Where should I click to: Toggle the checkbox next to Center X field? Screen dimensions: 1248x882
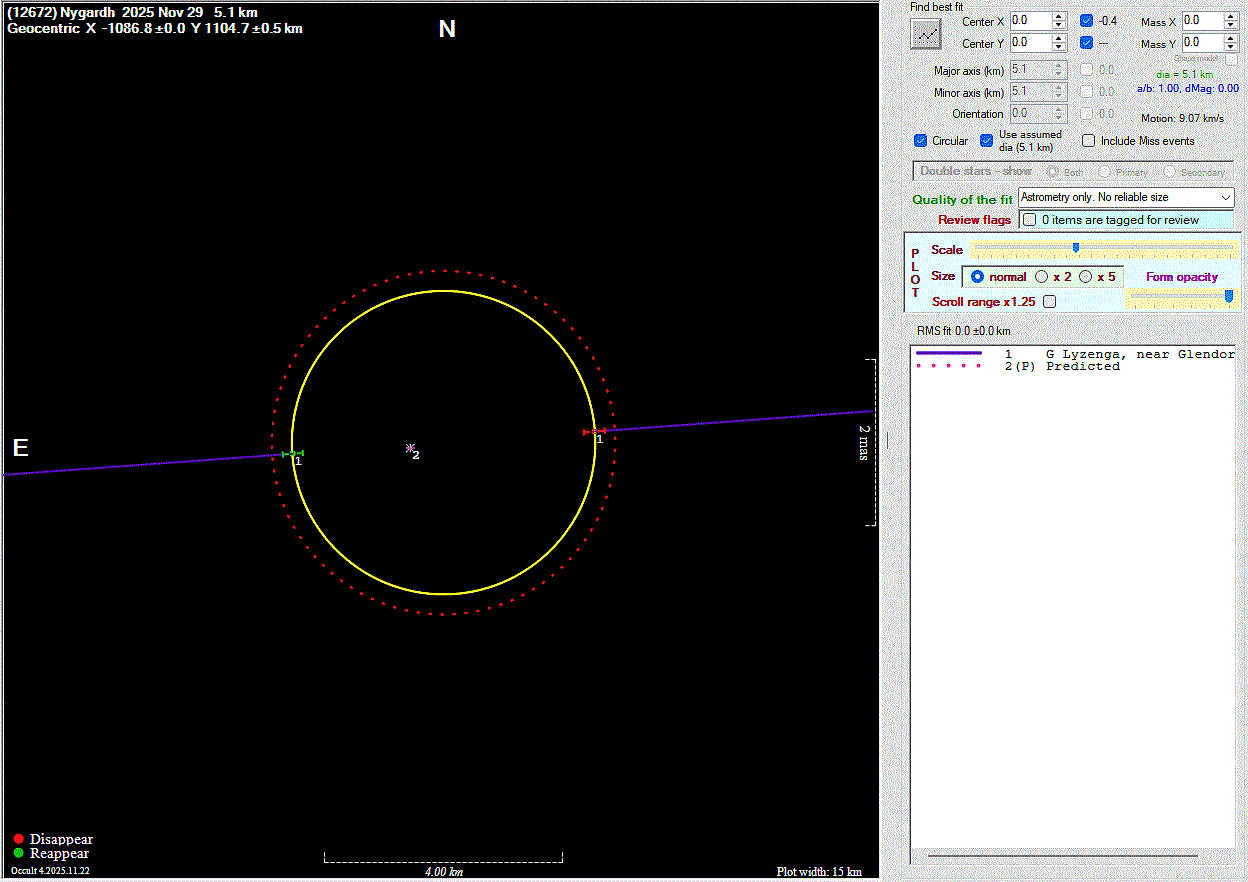1087,20
